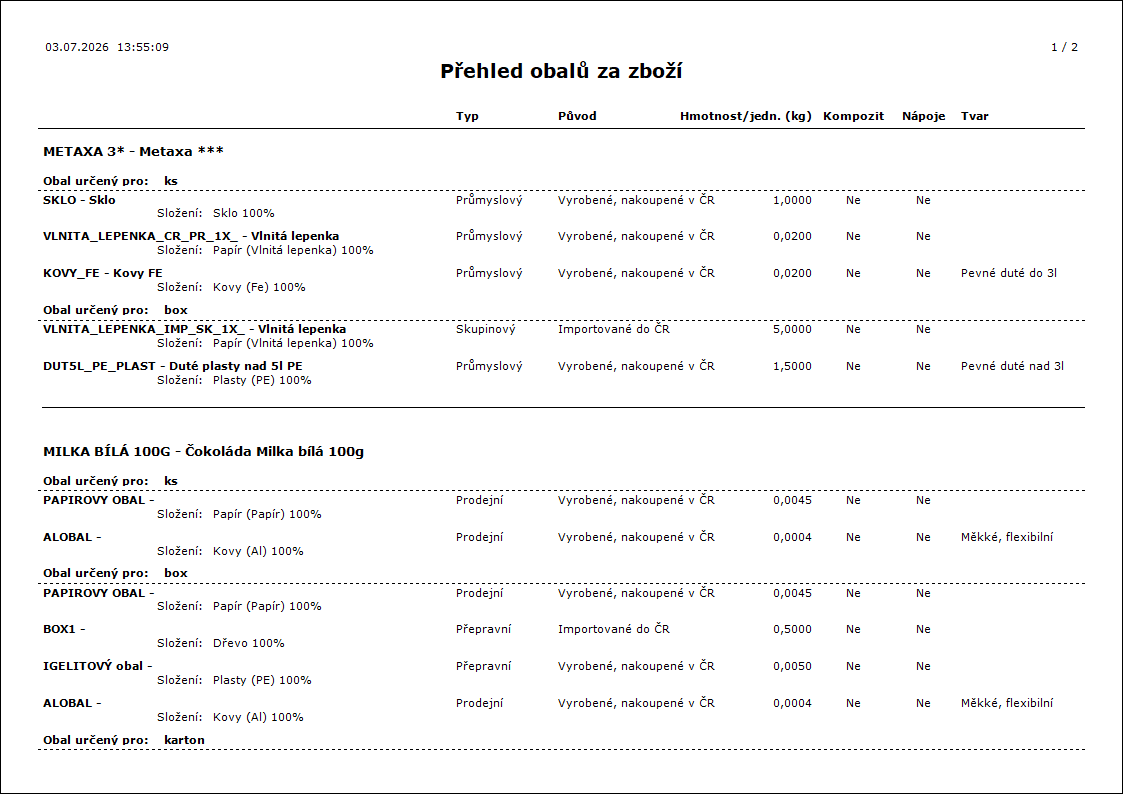Click the KOVY_FE - Kovy FE entry

coord(102,273)
